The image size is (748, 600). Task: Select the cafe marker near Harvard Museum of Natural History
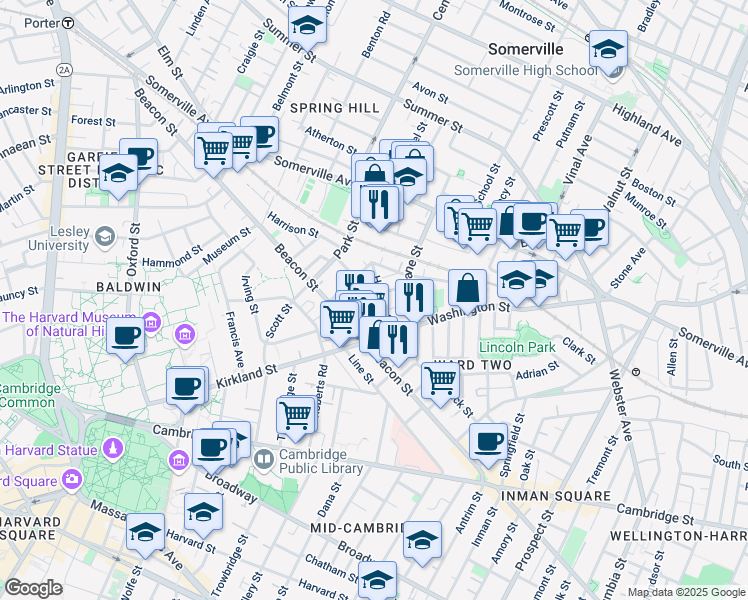click(x=125, y=336)
